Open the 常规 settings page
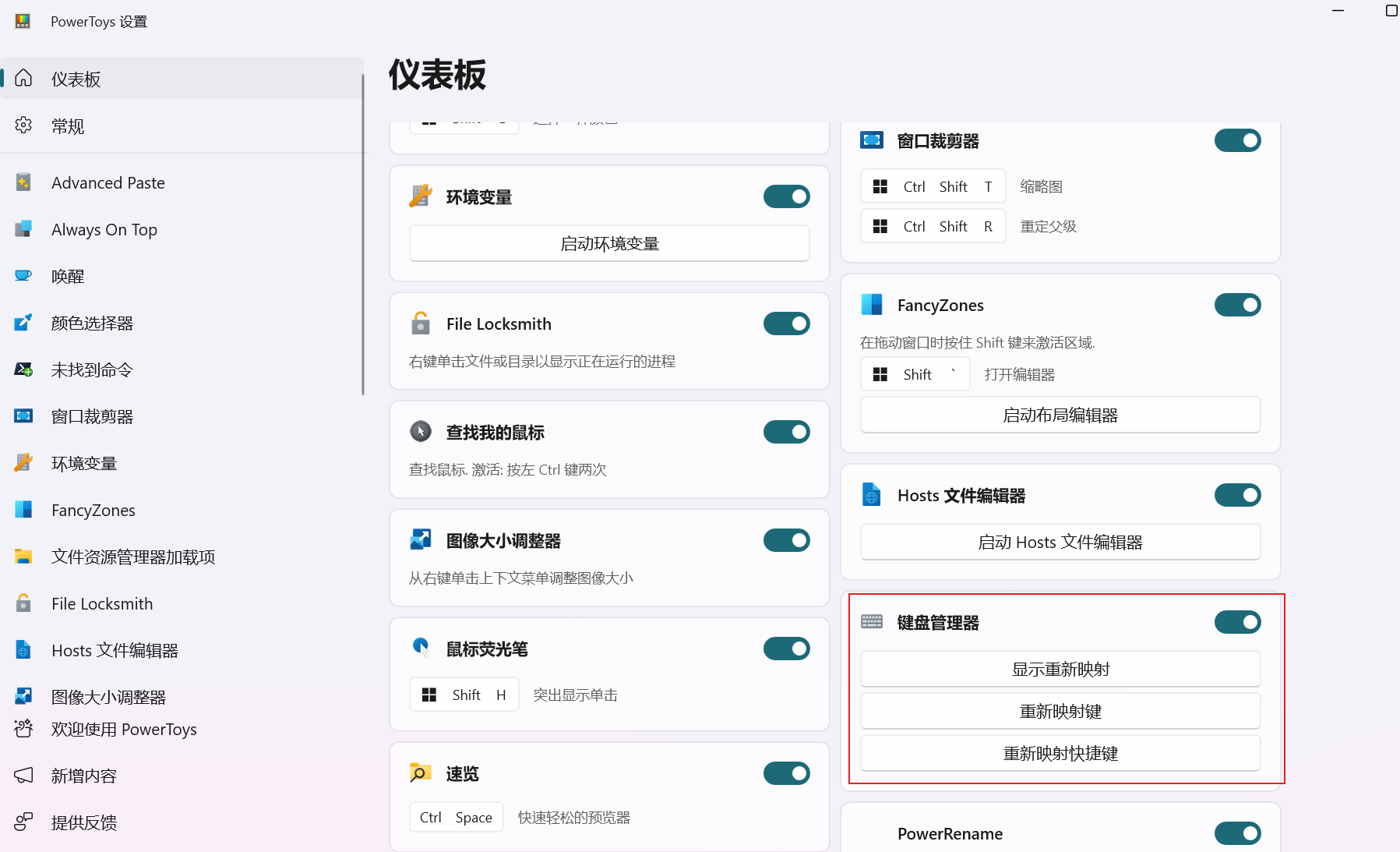 68,126
